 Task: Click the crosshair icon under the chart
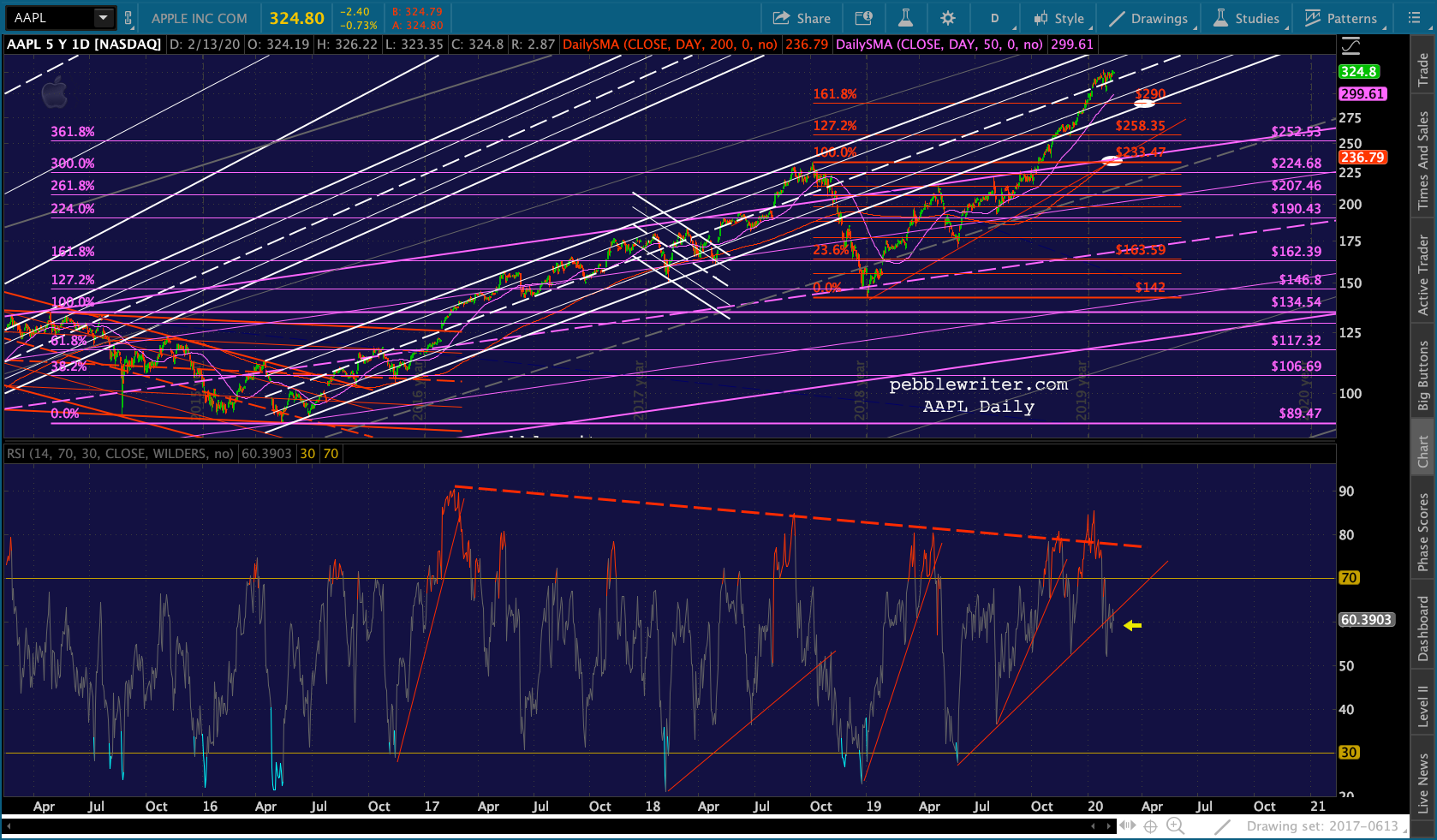tap(1151, 826)
